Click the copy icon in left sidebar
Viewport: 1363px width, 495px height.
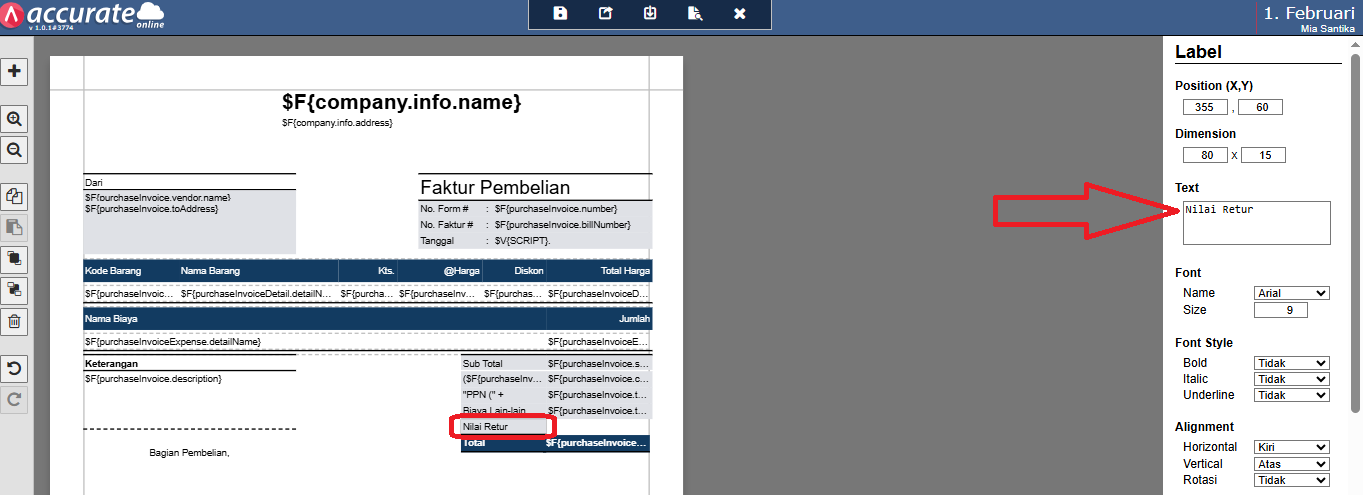[15, 196]
